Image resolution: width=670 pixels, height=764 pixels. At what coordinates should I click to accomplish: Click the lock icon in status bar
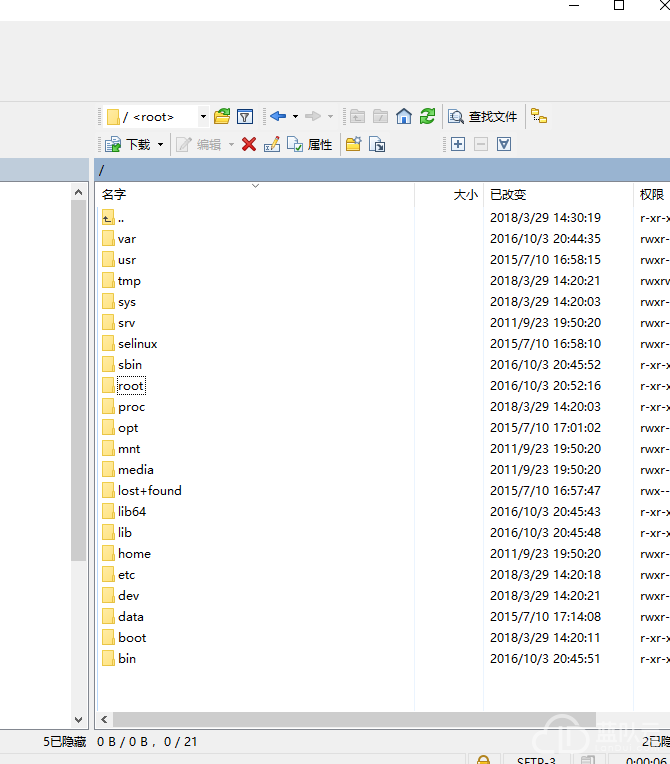(x=483, y=760)
